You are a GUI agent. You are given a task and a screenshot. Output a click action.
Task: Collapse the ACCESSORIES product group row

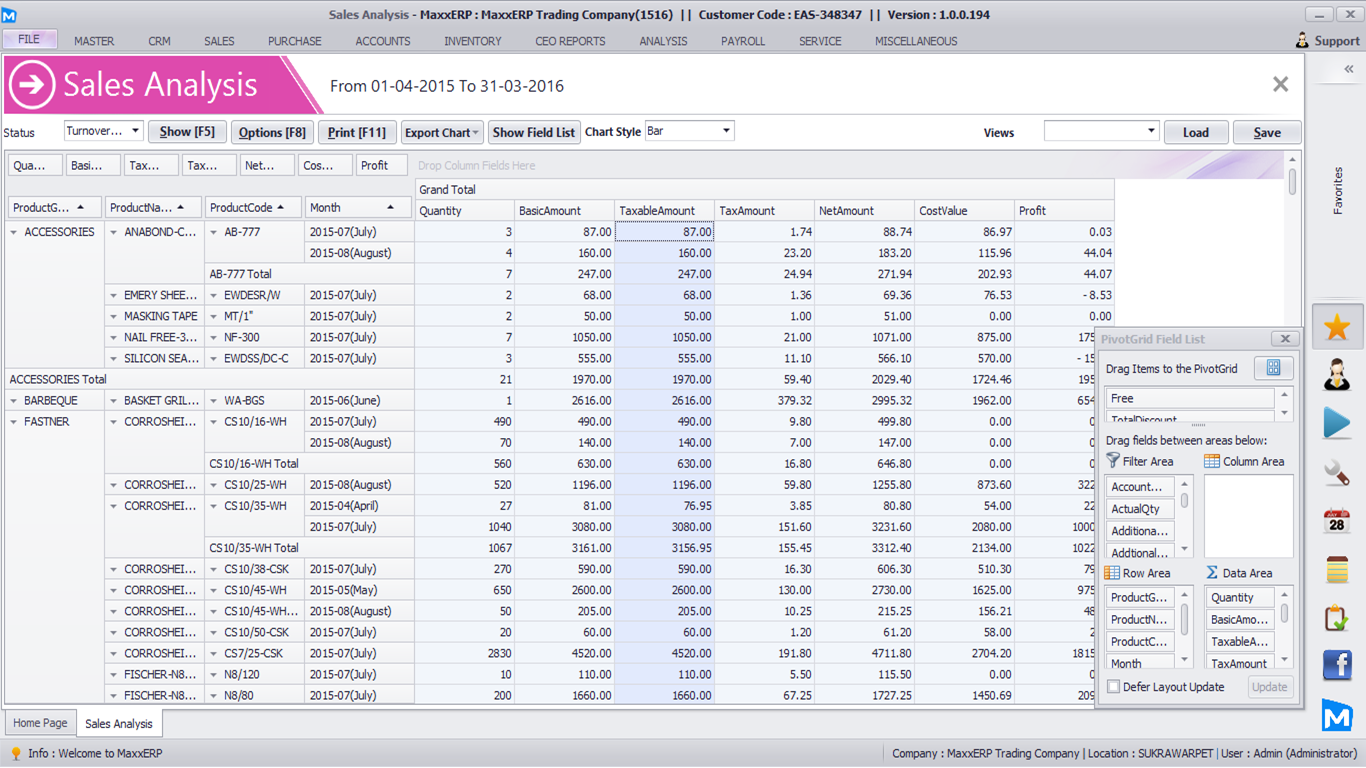tap(14, 232)
